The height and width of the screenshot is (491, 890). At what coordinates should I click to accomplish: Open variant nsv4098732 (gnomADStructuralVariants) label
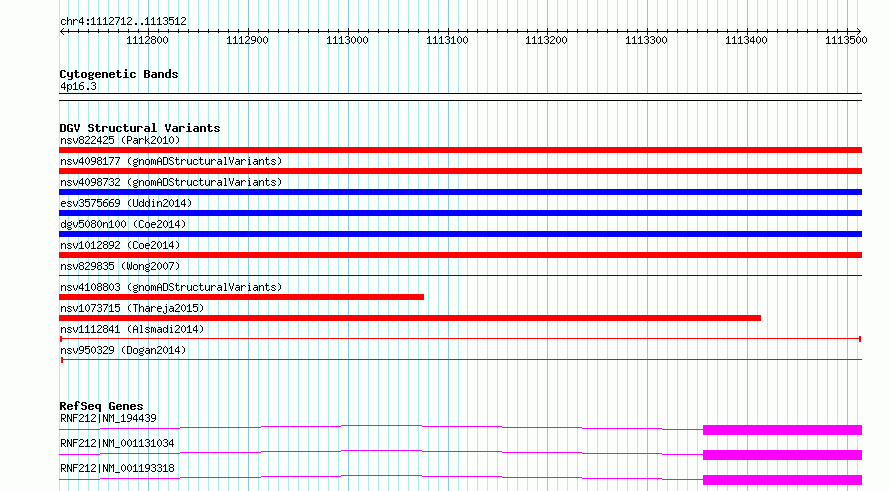(171, 182)
